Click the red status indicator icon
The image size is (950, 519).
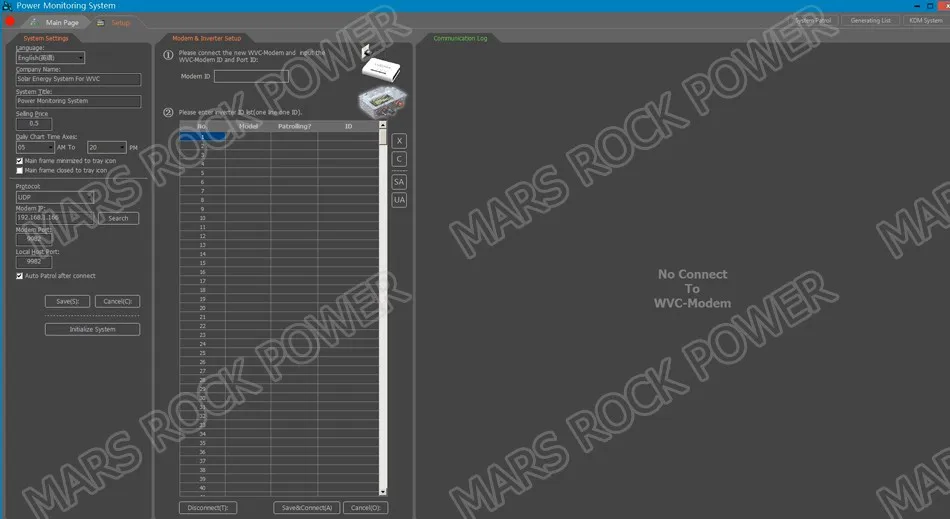coord(9,22)
